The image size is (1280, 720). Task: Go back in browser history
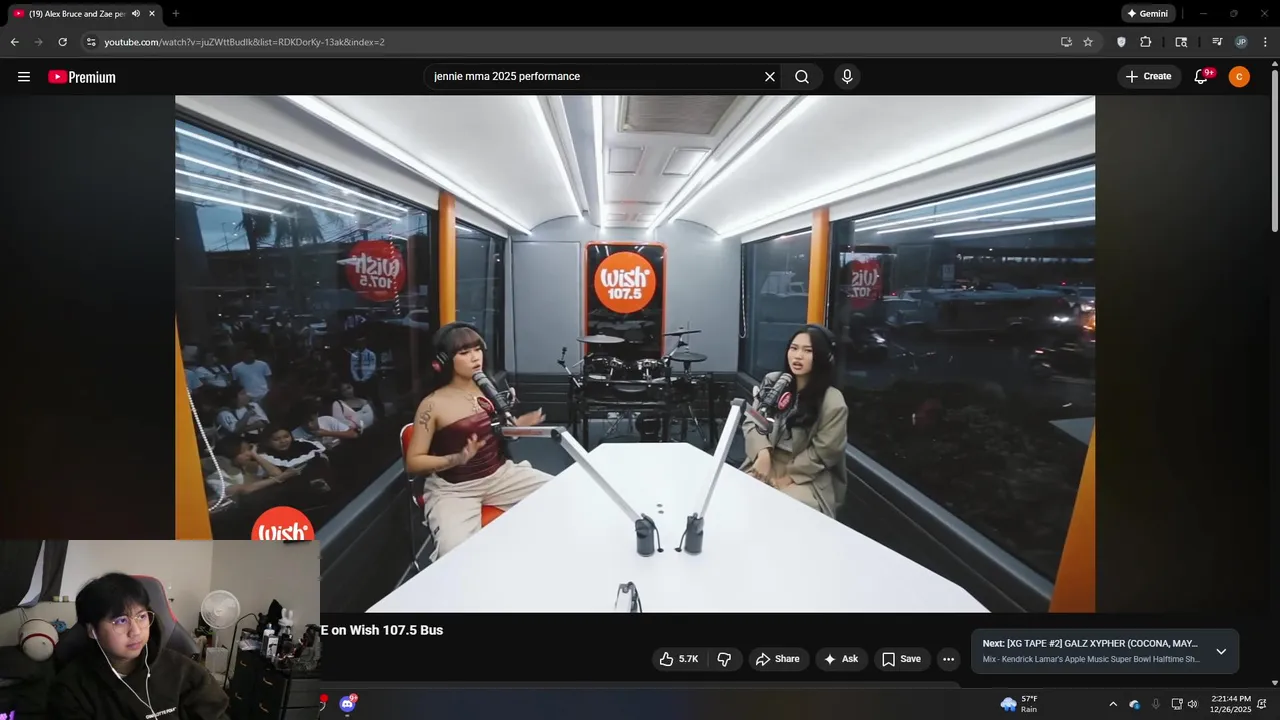[x=14, y=42]
